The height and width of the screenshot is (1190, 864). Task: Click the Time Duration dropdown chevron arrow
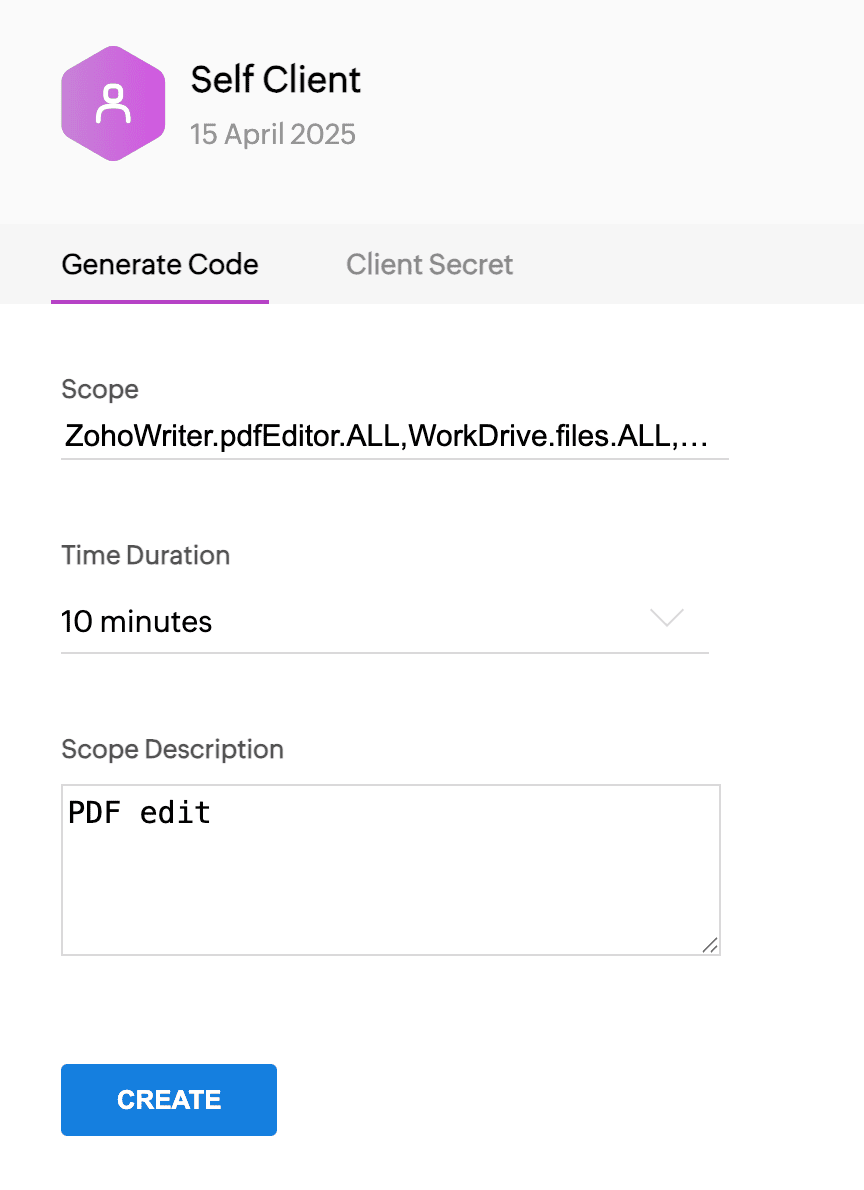pyautogui.click(x=667, y=618)
